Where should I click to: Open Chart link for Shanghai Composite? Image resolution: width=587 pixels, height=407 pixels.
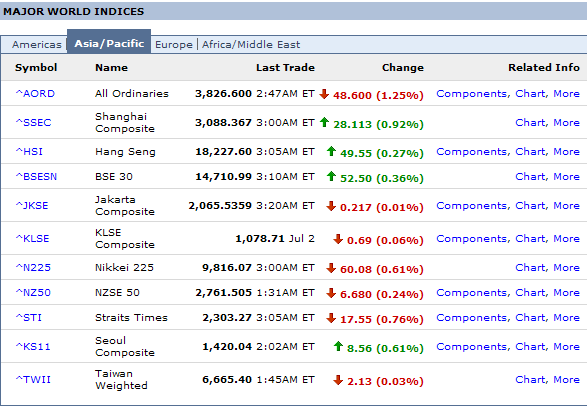tap(532, 122)
